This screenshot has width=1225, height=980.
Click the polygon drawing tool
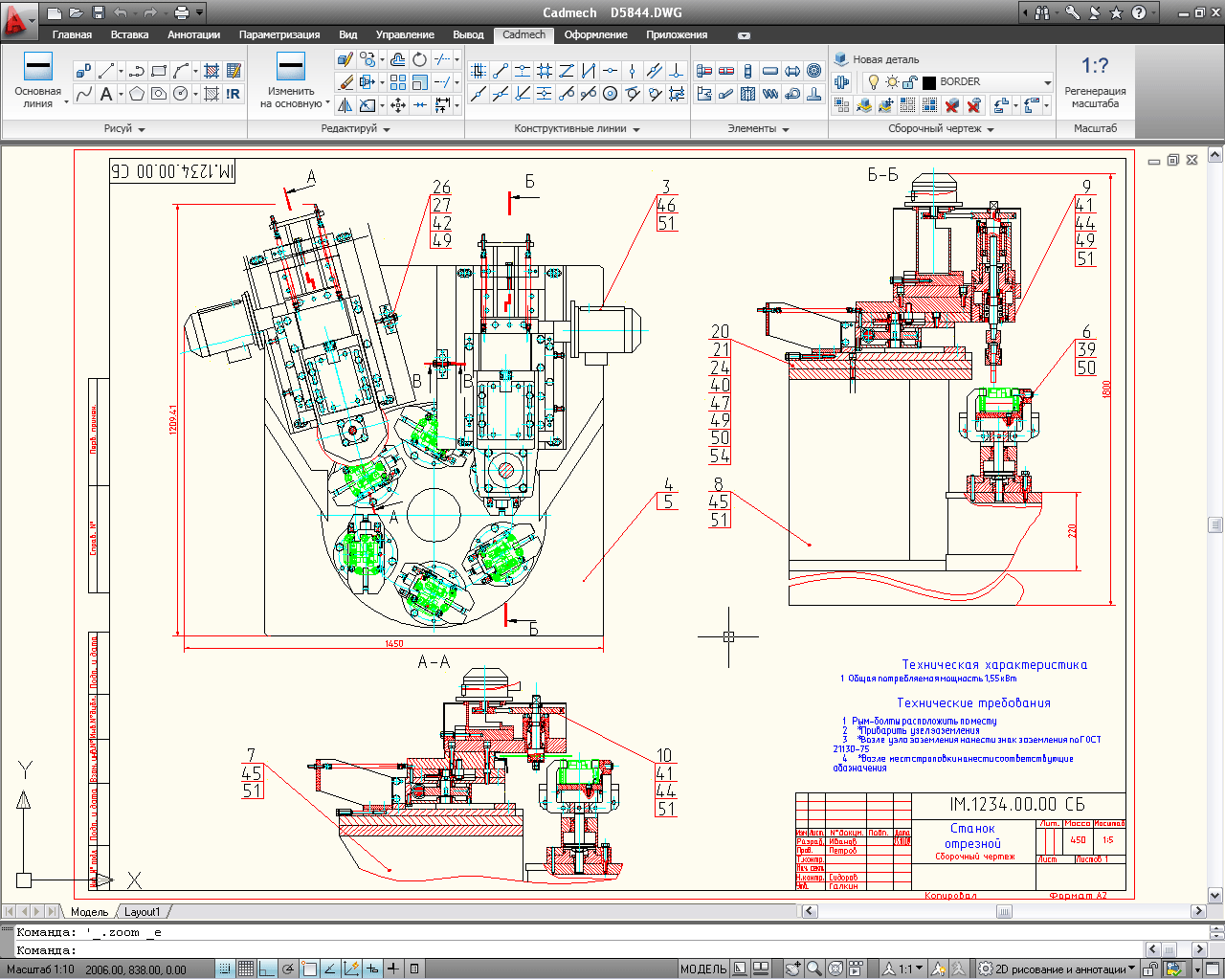(x=137, y=94)
